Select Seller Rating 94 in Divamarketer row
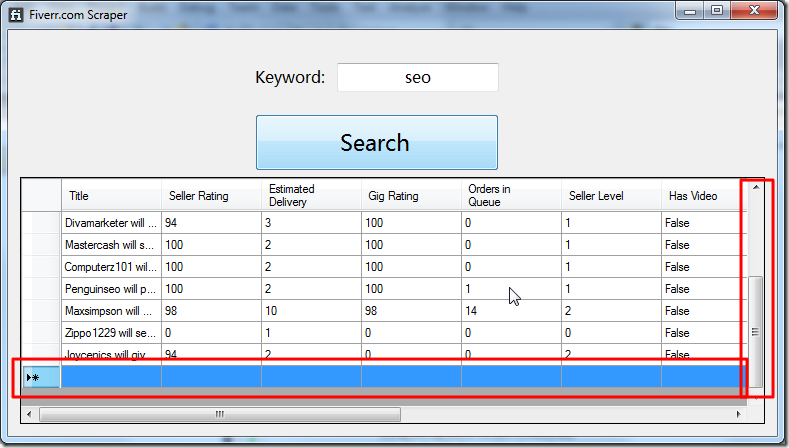789x448 pixels. click(x=211, y=222)
